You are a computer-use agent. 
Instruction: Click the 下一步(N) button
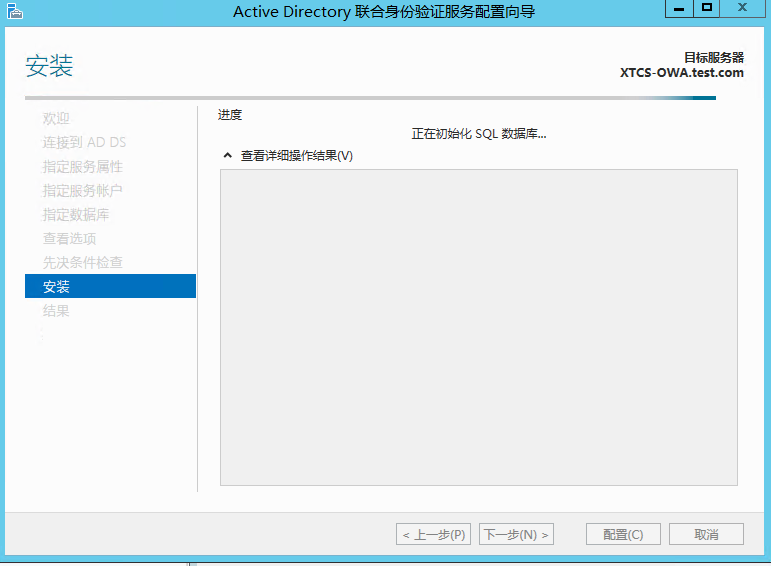[x=516, y=534]
